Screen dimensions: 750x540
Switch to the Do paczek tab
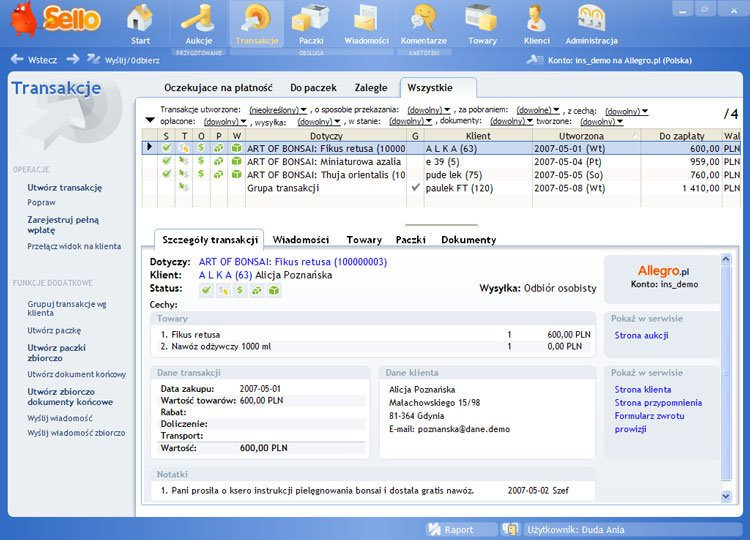click(x=313, y=88)
